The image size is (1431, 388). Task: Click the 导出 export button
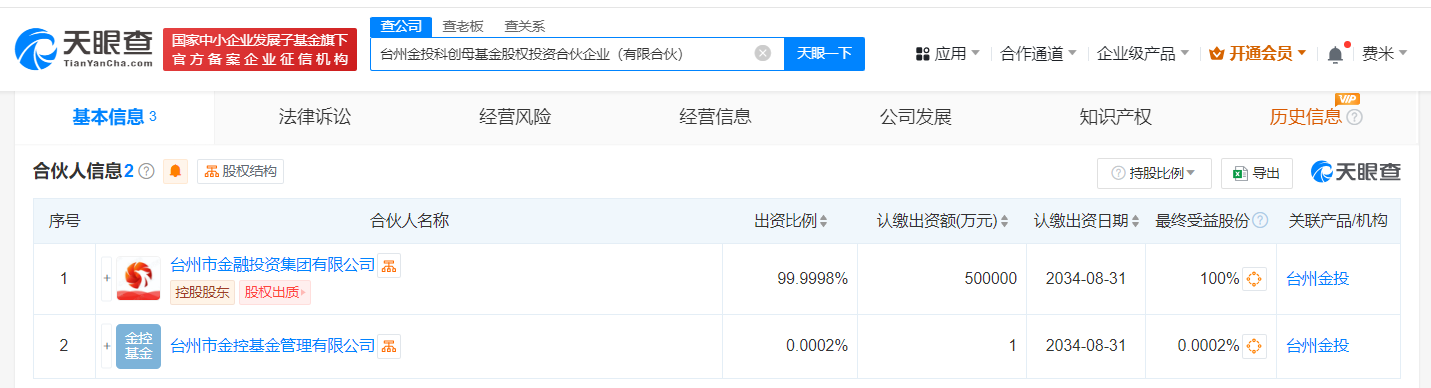click(x=1257, y=173)
